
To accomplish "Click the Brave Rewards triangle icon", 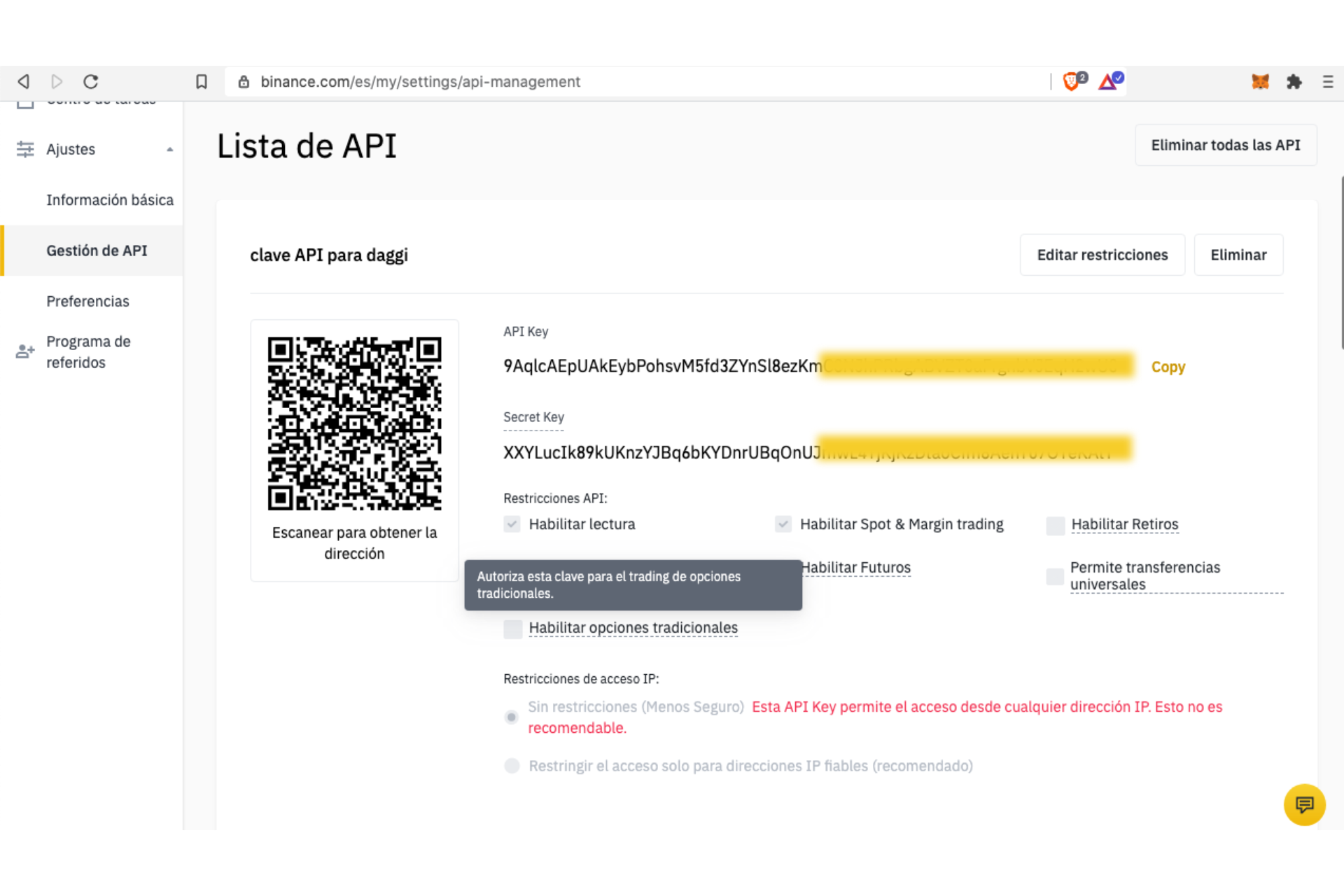I will [x=1108, y=82].
